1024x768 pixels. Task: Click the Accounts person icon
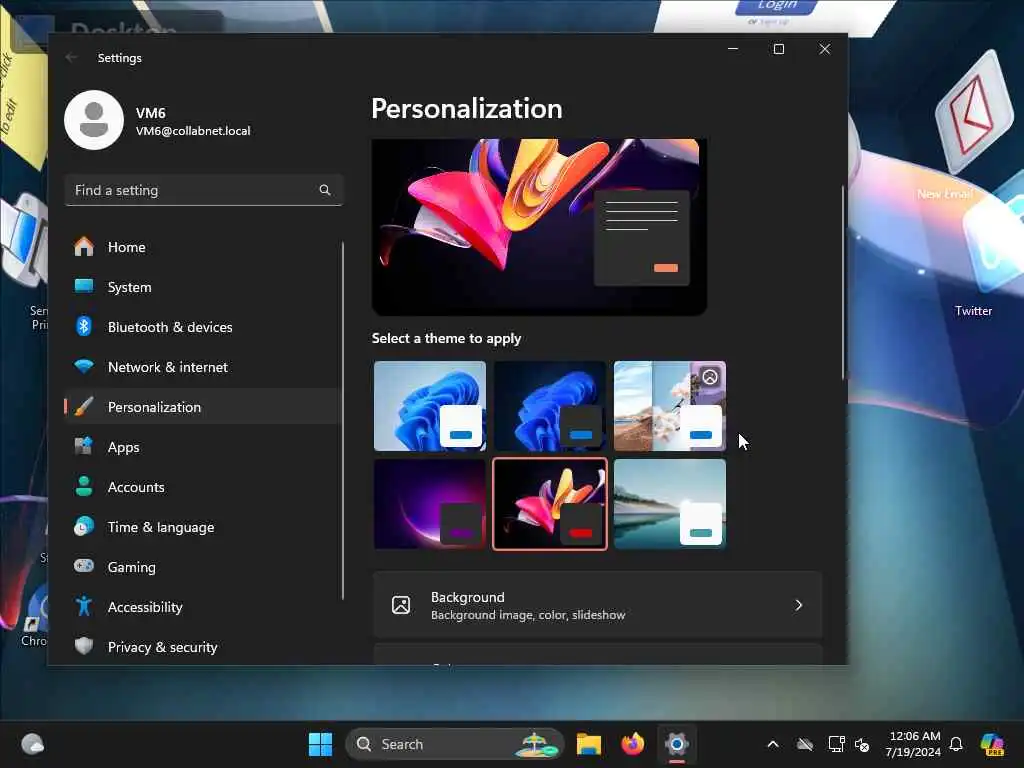84,487
